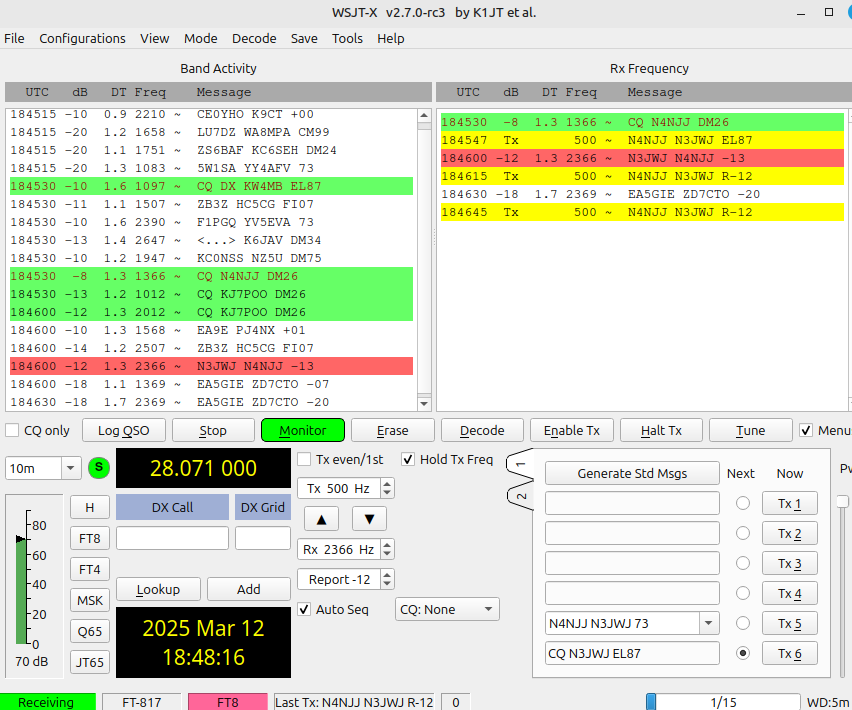Click Generate Std Msgs
The width and height of the screenshot is (852, 710).
click(632, 473)
